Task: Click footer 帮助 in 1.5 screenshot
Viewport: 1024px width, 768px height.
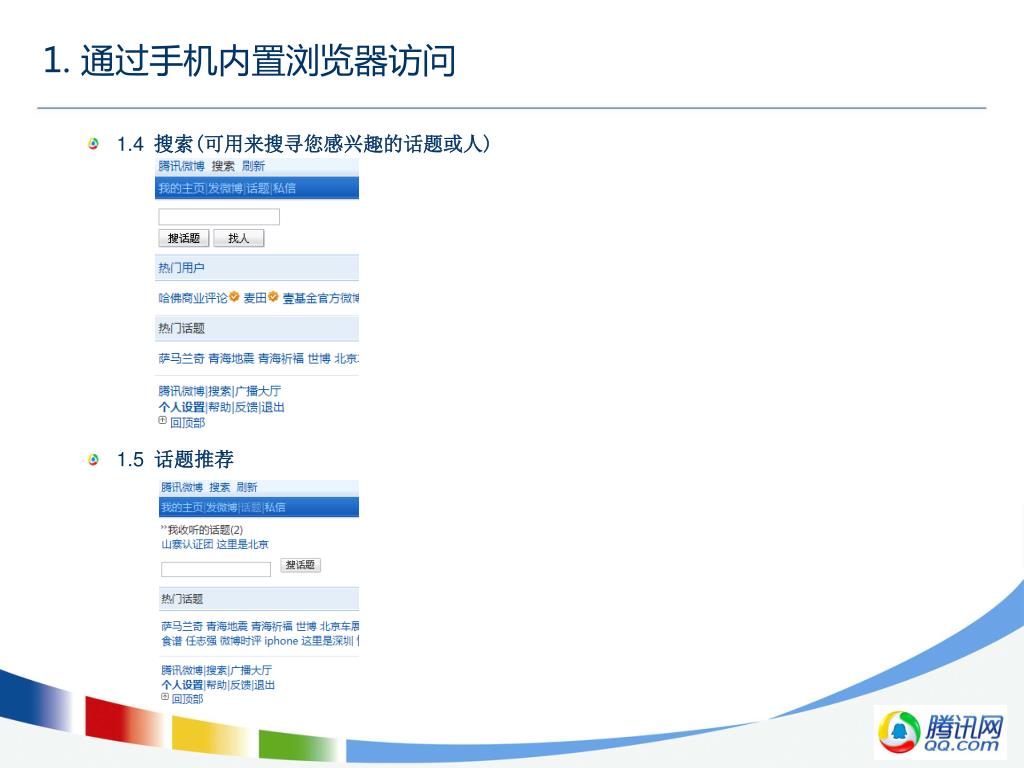Action: (217, 686)
